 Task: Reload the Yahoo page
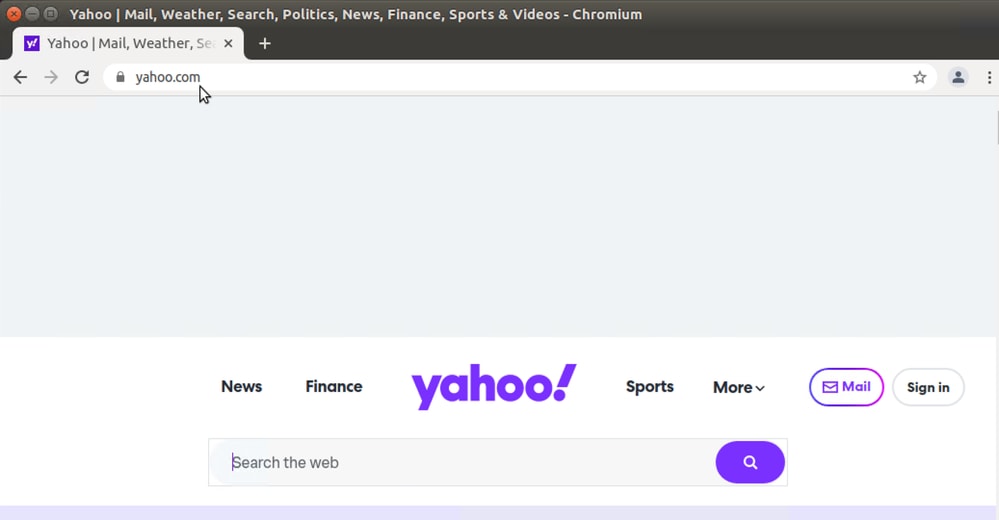coord(82,77)
